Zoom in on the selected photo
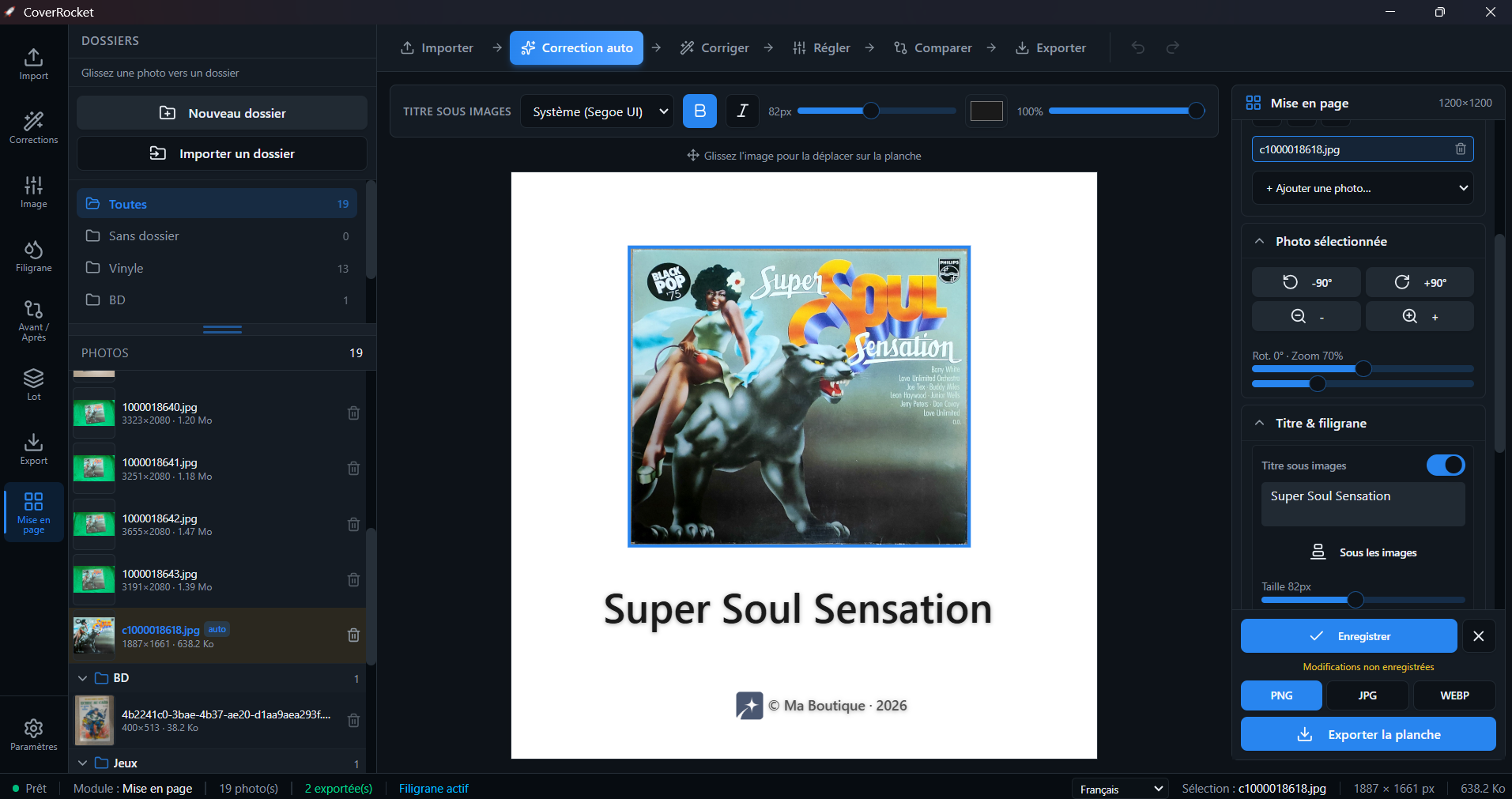The image size is (1512, 799). [1420, 316]
